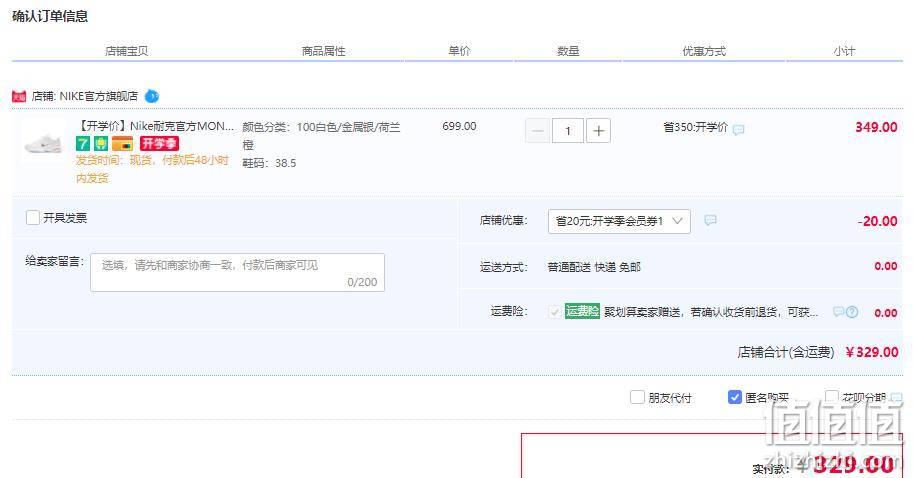Toggle the 花呗分期 installment checkbox
The width and height of the screenshot is (913, 478).
831,397
